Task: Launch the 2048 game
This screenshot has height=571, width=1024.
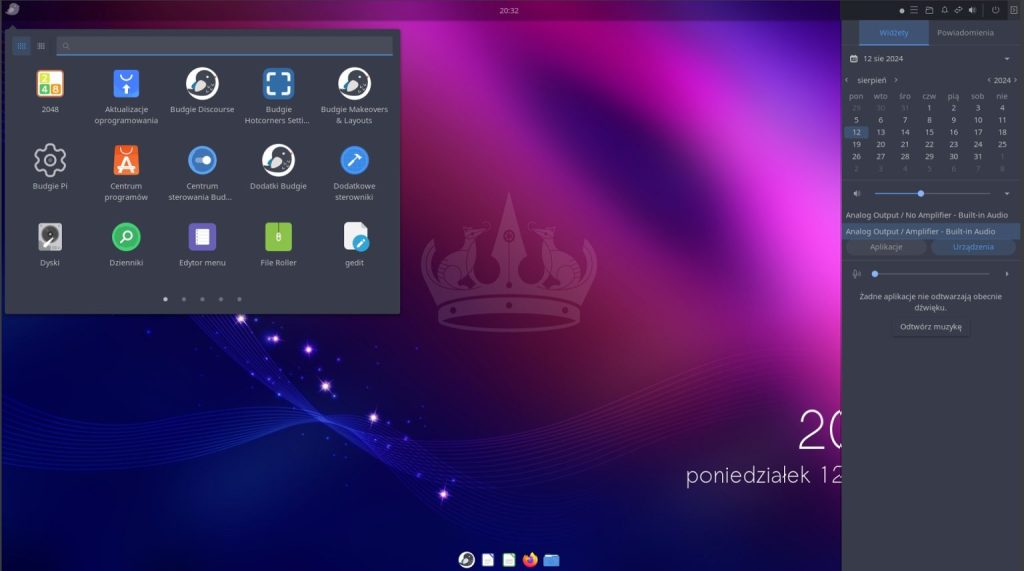Action: tap(50, 90)
